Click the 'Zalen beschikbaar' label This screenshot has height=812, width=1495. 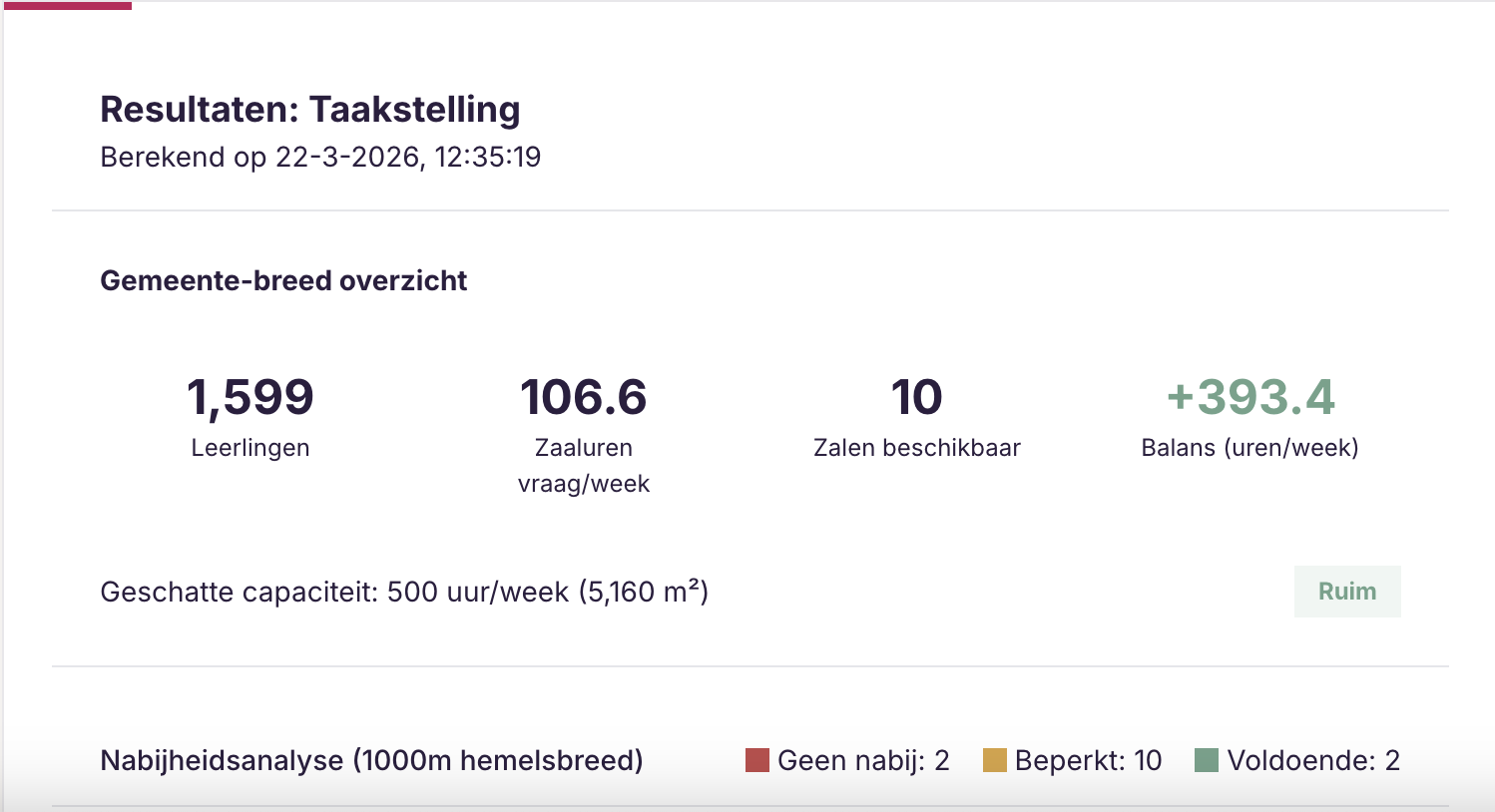point(916,448)
